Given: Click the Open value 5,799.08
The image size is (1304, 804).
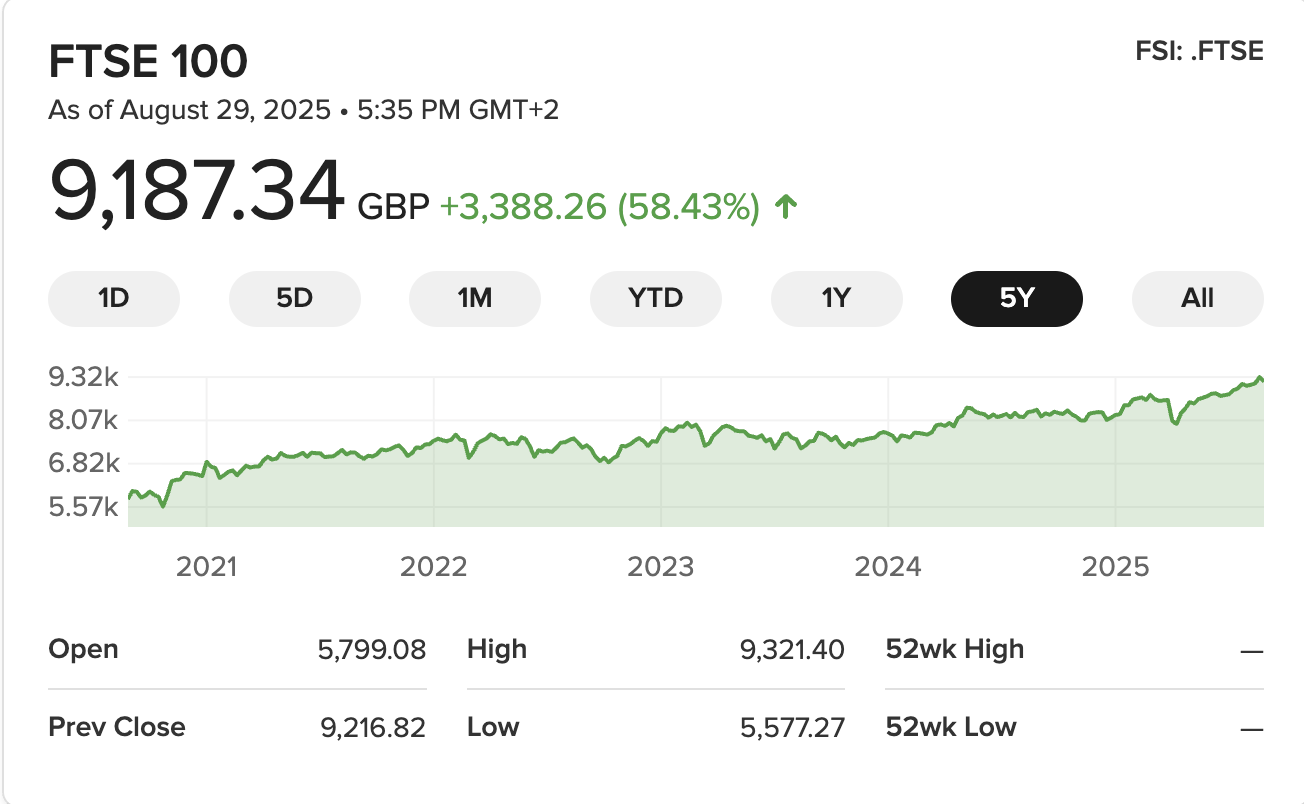Looking at the screenshot, I should [373, 650].
